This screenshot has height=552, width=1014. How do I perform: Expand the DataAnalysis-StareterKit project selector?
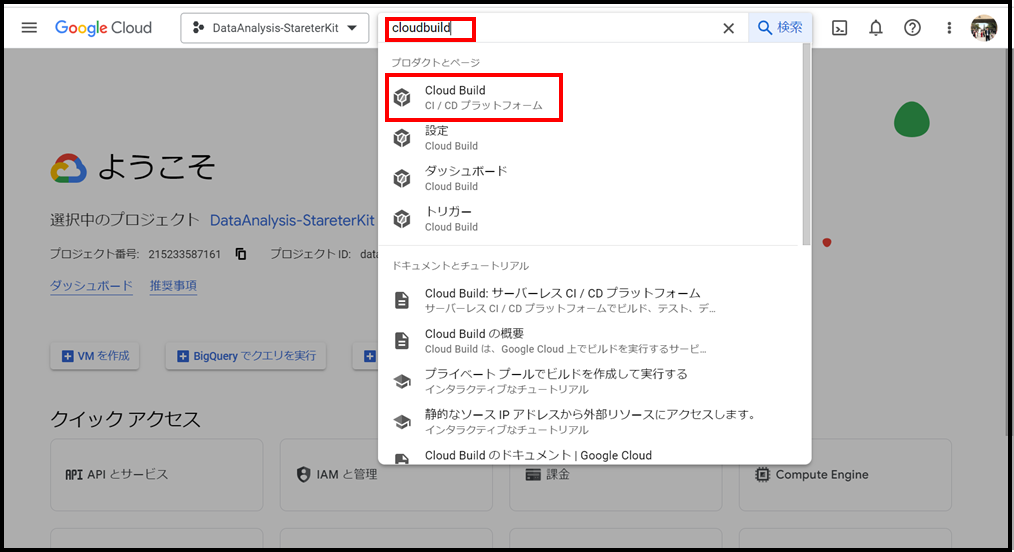point(273,28)
